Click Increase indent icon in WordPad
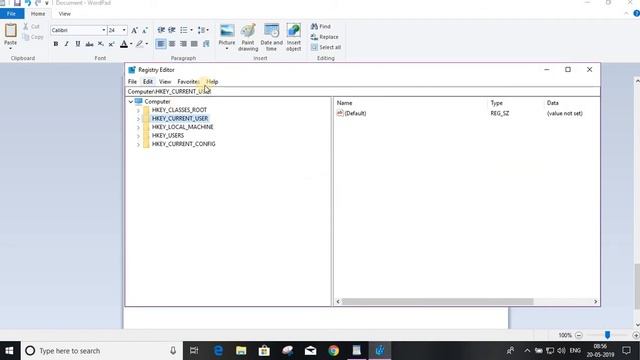The image size is (640, 360). click(172, 30)
